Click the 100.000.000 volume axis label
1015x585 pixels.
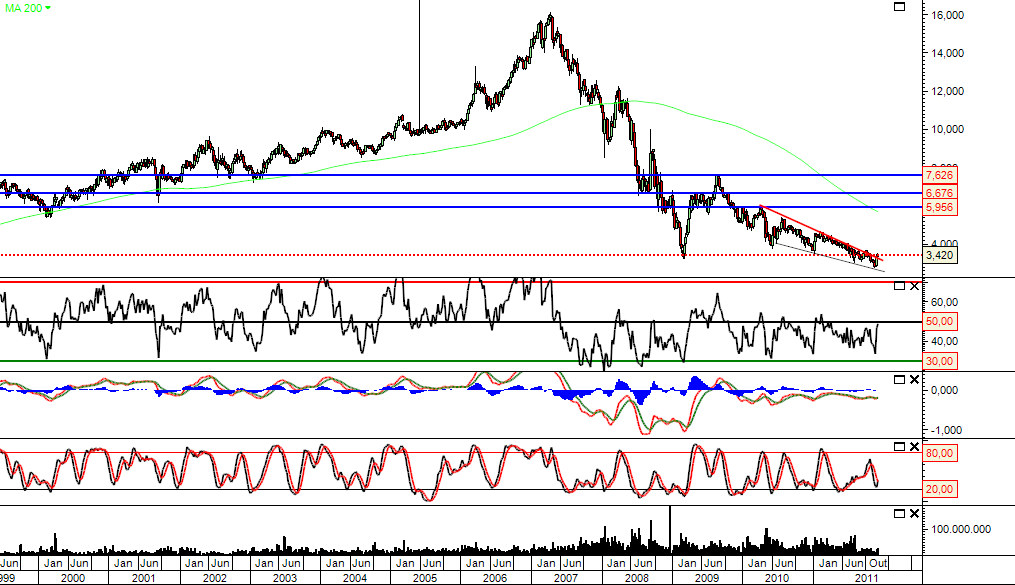[961, 529]
